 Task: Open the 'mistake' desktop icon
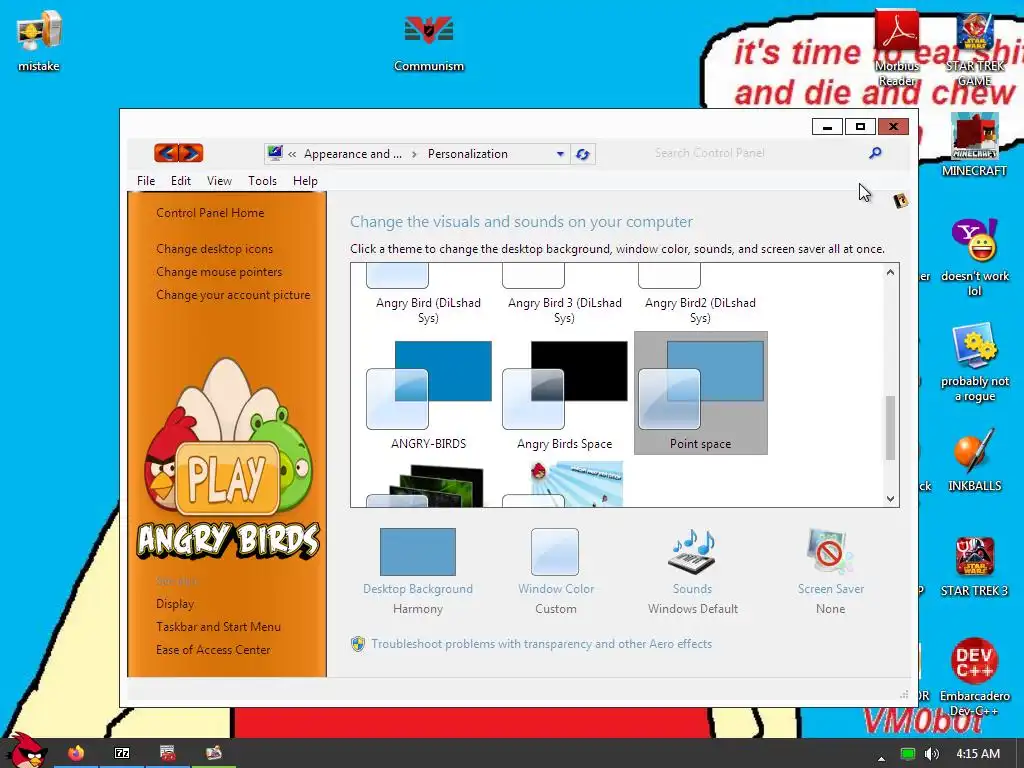39,40
